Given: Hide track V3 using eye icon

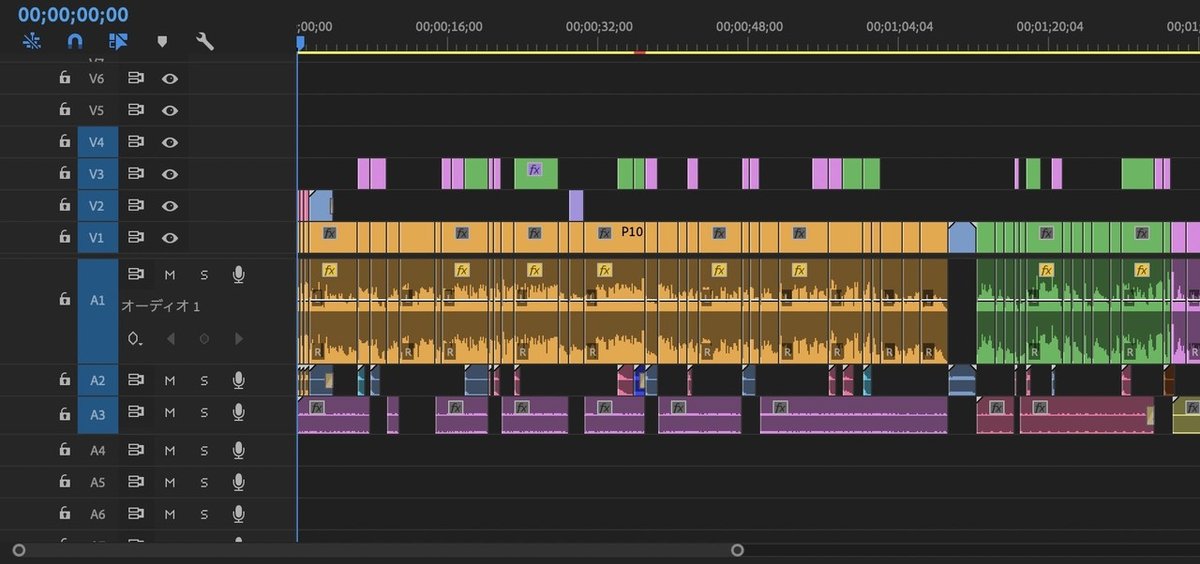Looking at the screenshot, I should coord(170,174).
